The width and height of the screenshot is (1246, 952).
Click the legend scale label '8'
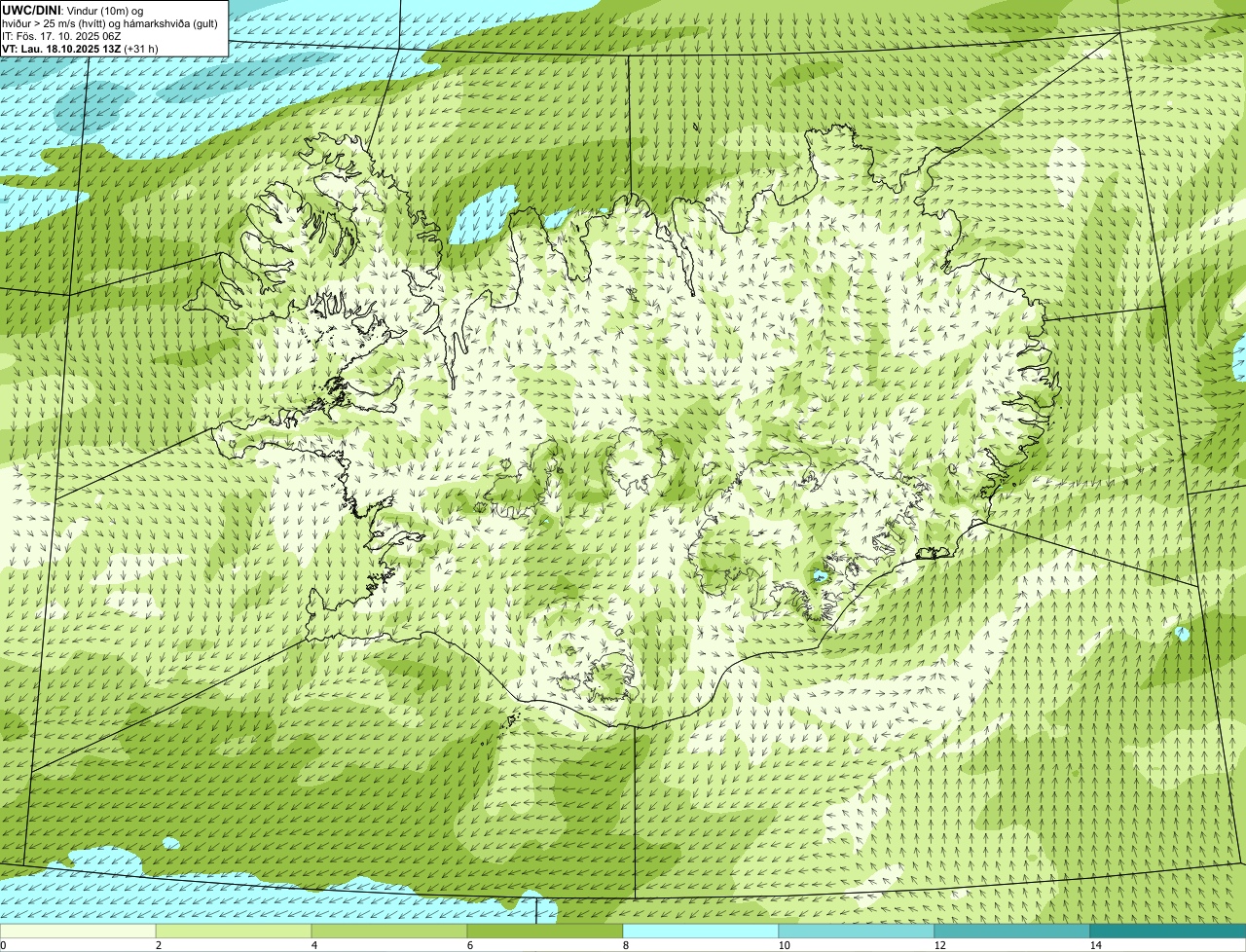pos(625,945)
